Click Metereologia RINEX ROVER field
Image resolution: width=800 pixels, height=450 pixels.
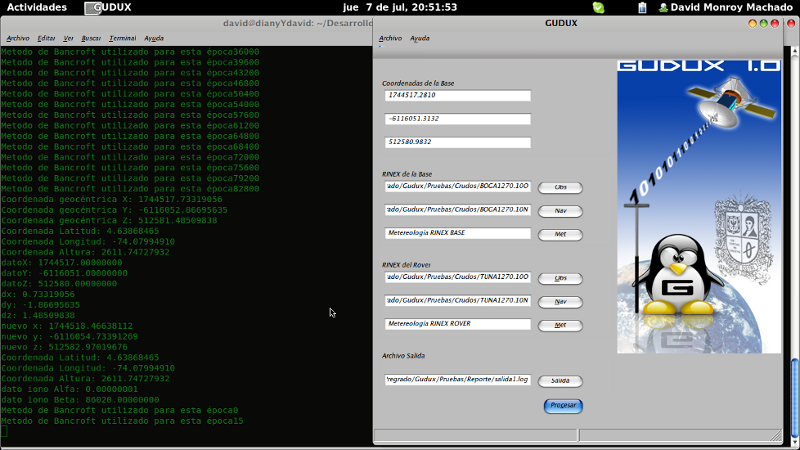coord(458,324)
